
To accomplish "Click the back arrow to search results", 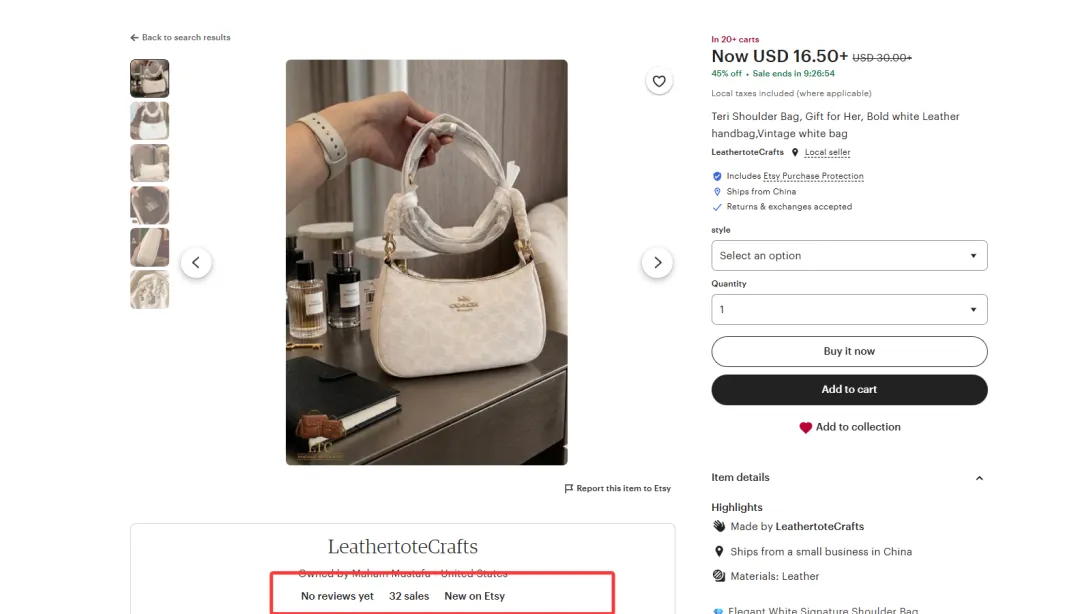I will [134, 38].
